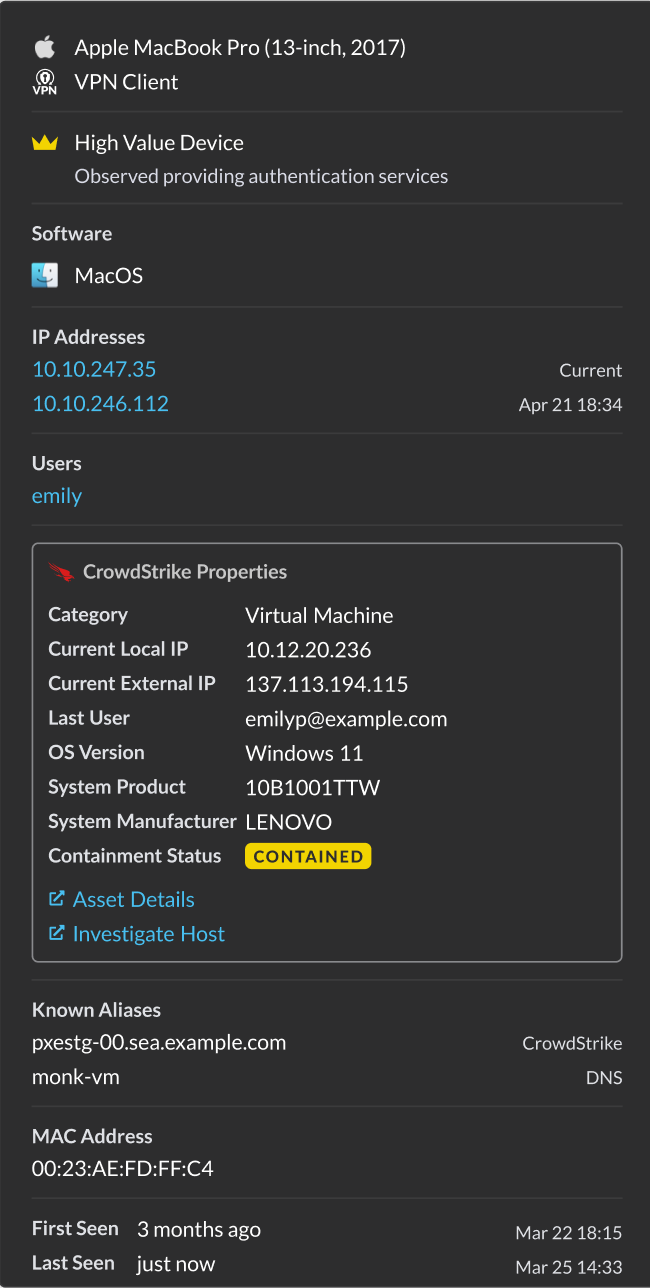
Task: Click the CrowdStrike falcon logo
Action: pos(61,572)
